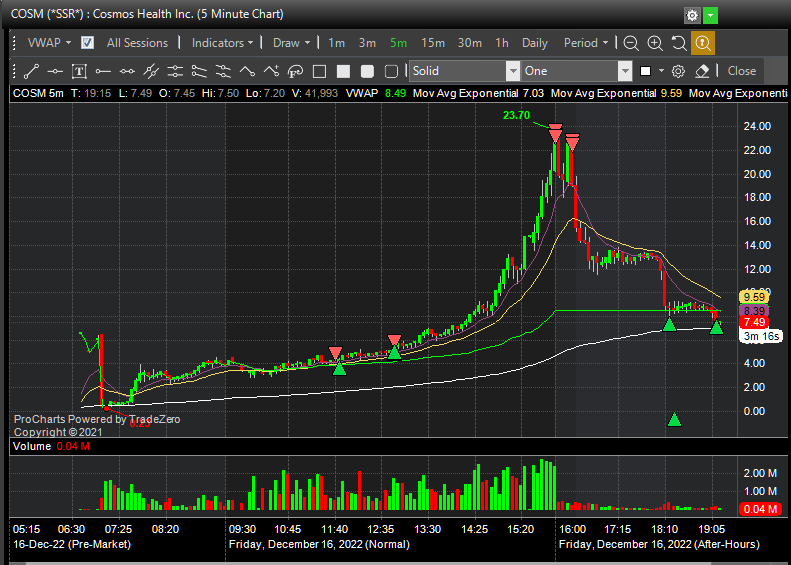791x565 pixels.
Task: Select the dashed Fibonacci channel tool
Action: (x=223, y=71)
